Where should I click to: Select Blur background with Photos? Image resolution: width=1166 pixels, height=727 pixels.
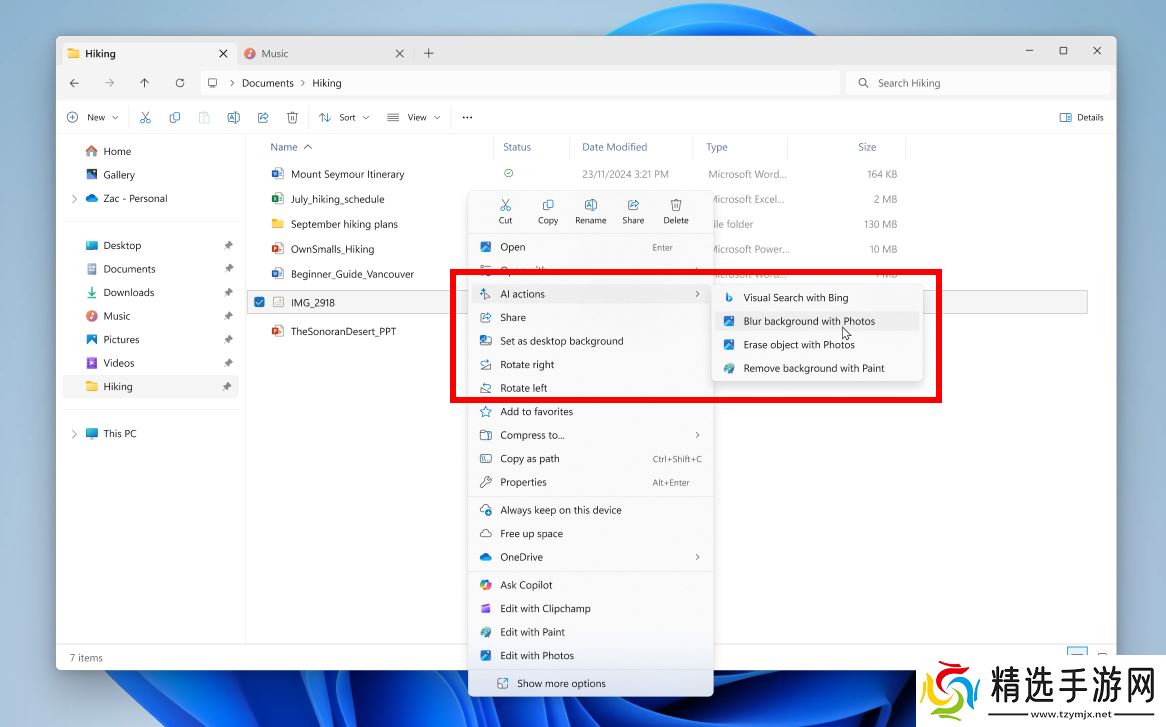[x=809, y=321]
